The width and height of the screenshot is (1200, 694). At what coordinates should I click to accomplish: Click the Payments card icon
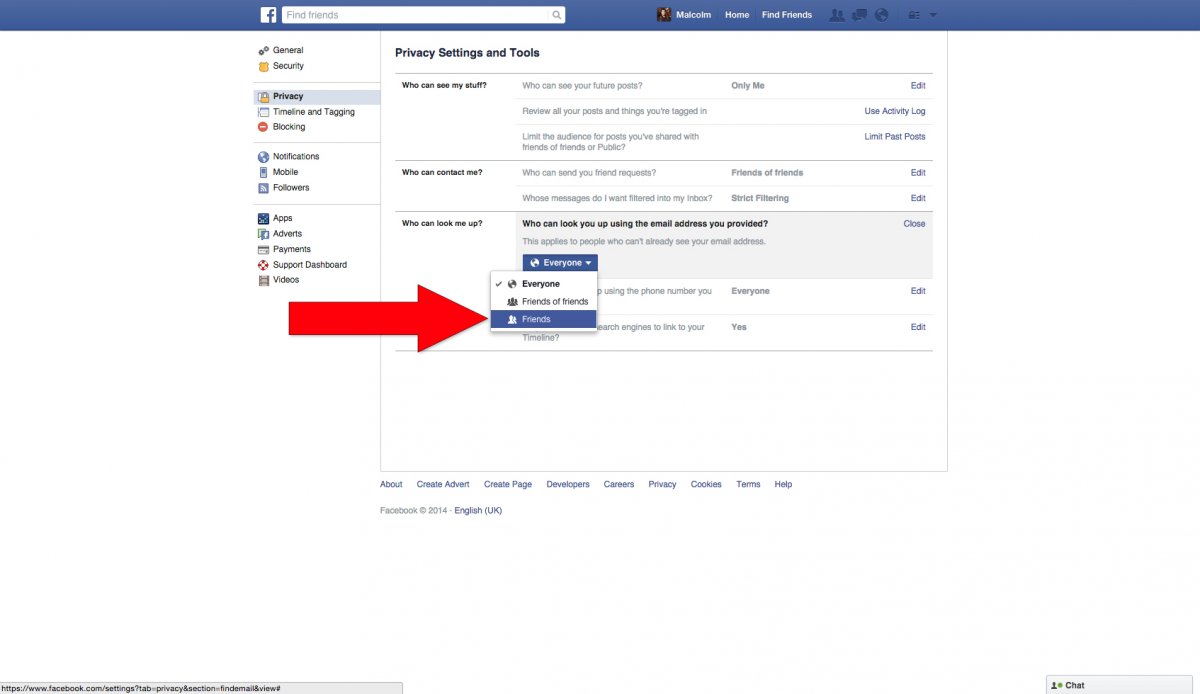point(263,249)
